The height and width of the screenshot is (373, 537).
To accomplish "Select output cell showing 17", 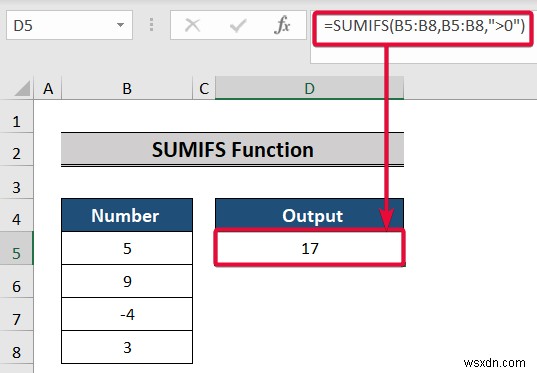I will pyautogui.click(x=310, y=248).
